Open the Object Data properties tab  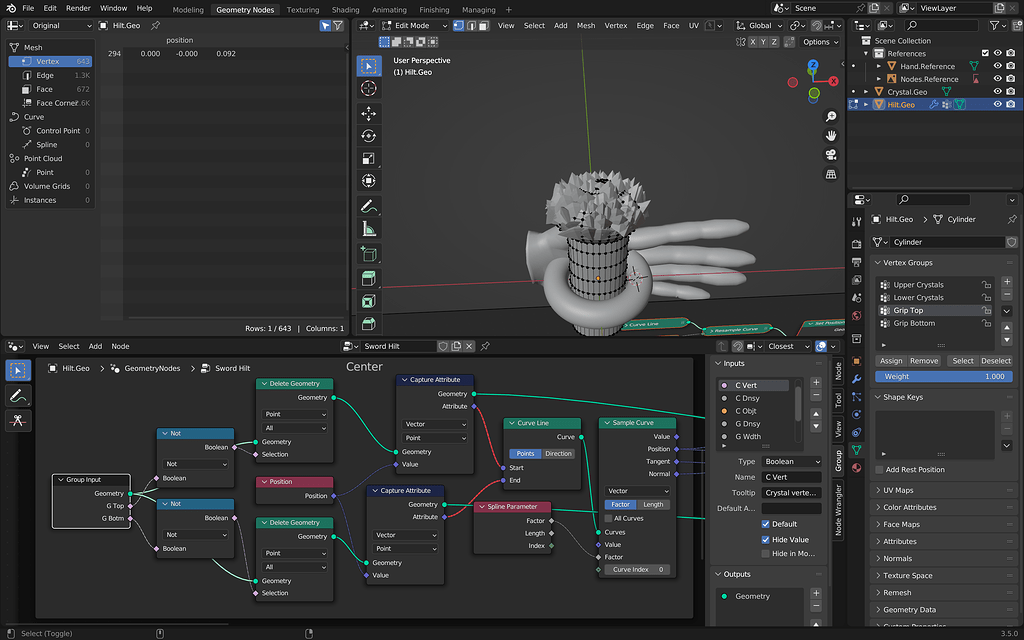click(x=857, y=449)
